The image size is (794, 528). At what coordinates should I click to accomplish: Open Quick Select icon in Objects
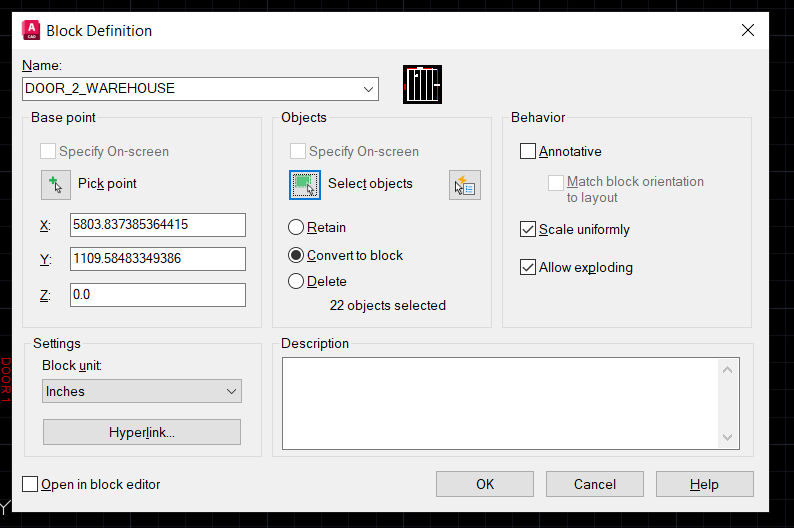click(464, 185)
